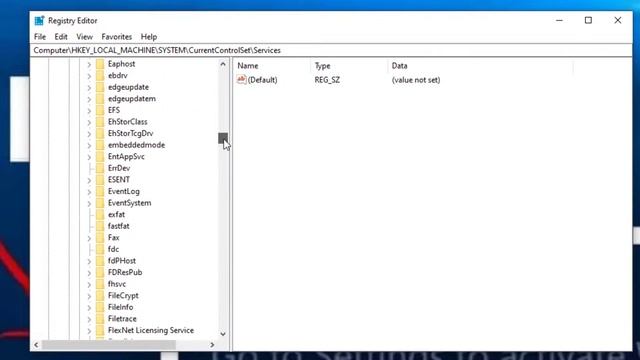Select the exfat folder icon
This screenshot has width=640, height=360.
tap(100, 215)
